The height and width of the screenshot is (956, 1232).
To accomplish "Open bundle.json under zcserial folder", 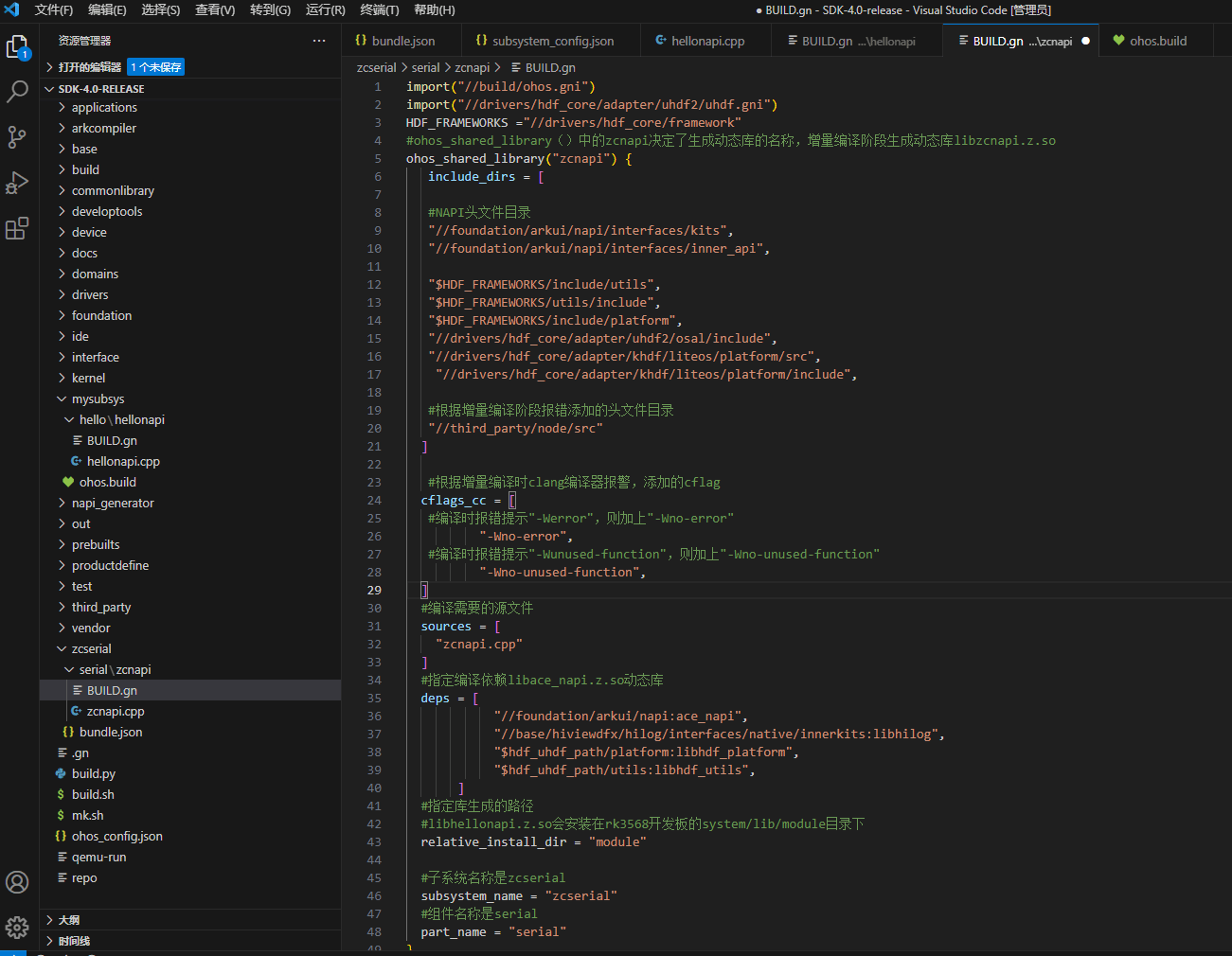I will click(189, 732).
